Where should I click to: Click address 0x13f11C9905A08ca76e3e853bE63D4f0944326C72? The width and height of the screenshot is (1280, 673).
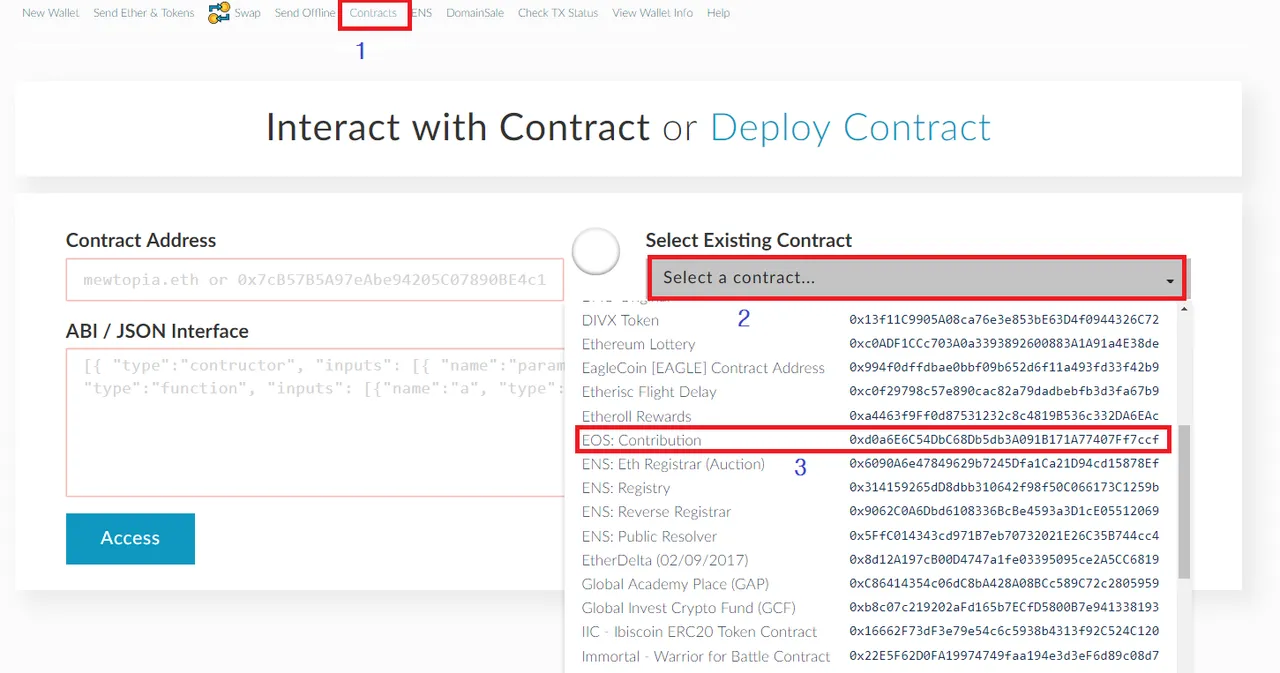click(1004, 320)
